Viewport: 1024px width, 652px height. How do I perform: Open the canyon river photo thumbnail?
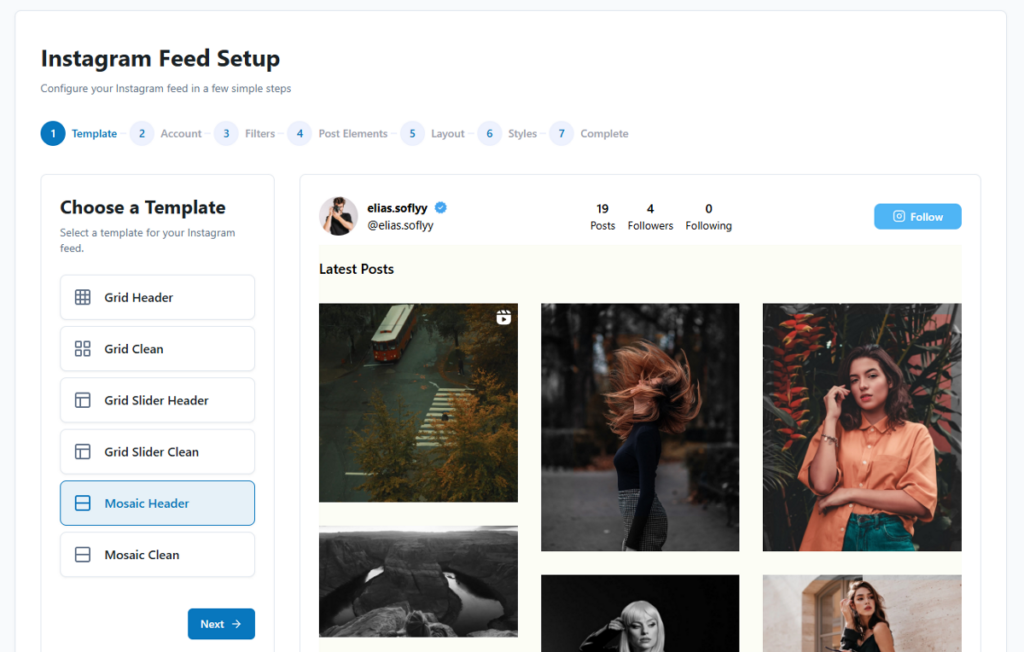[x=418, y=580]
